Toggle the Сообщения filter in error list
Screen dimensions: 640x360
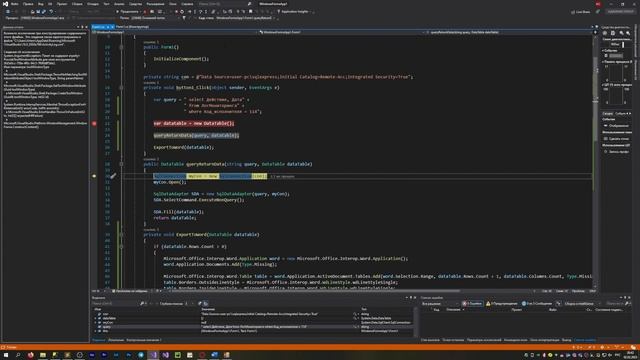(x=536, y=304)
